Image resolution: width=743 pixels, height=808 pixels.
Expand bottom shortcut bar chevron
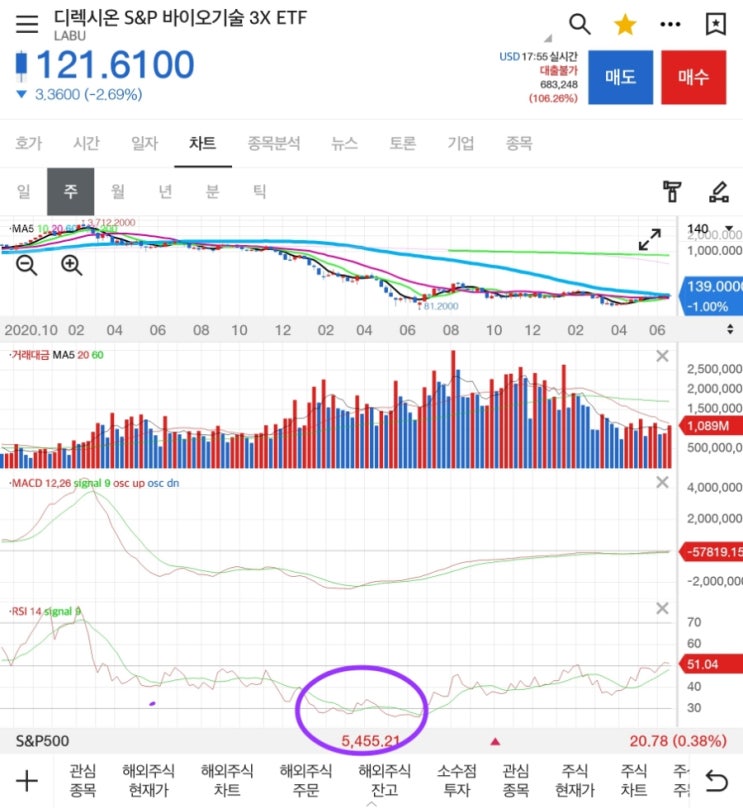click(372, 803)
